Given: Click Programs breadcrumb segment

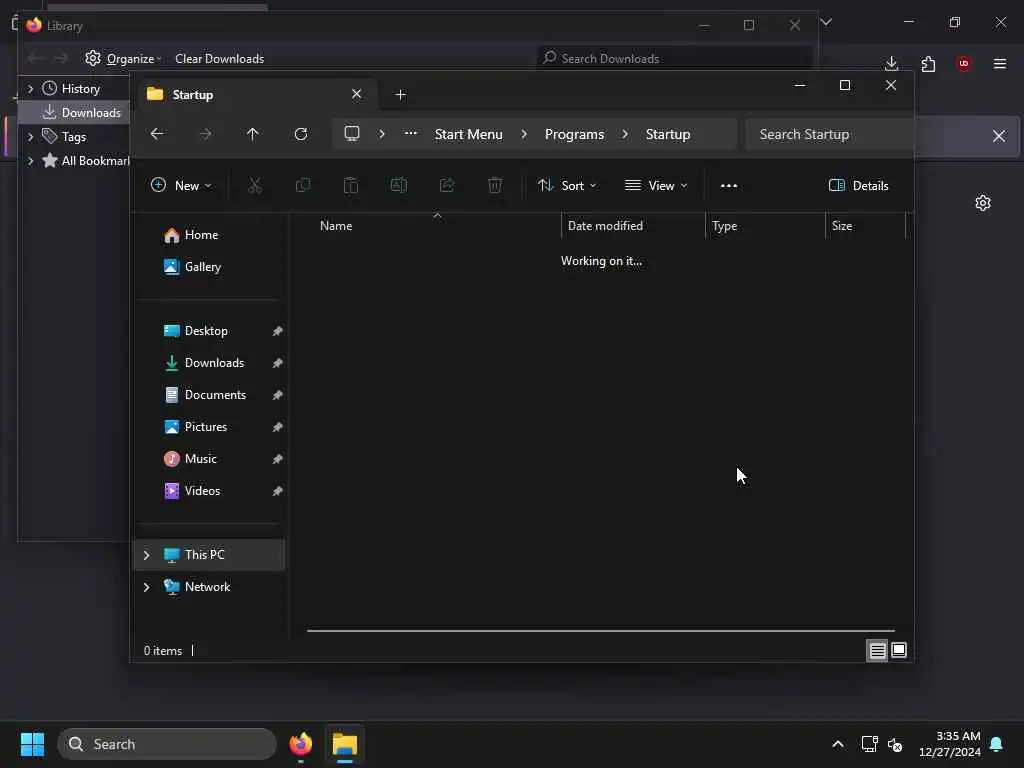Looking at the screenshot, I should tap(575, 134).
